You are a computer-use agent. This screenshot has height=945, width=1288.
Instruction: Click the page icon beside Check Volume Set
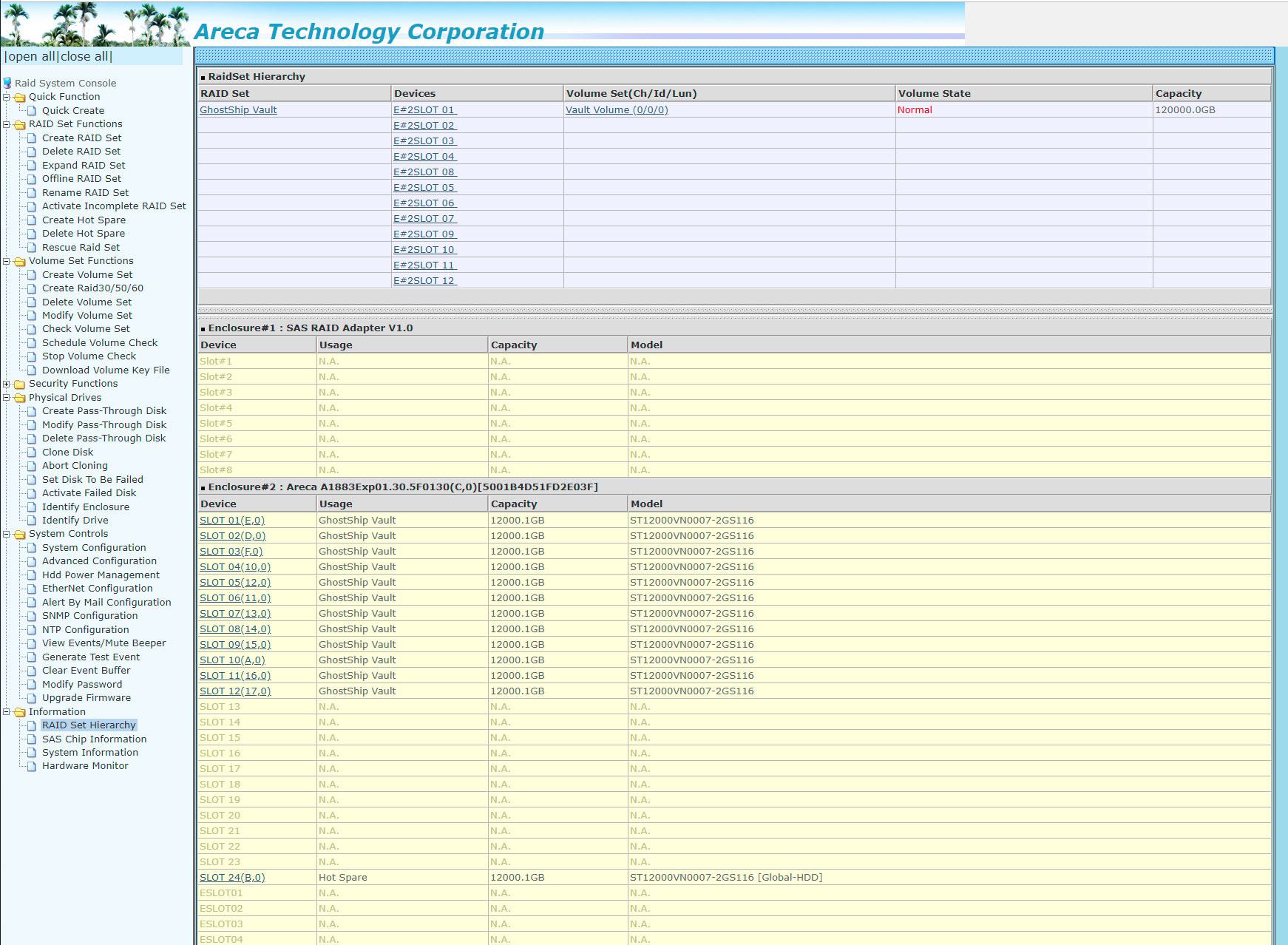pyautogui.click(x=32, y=329)
